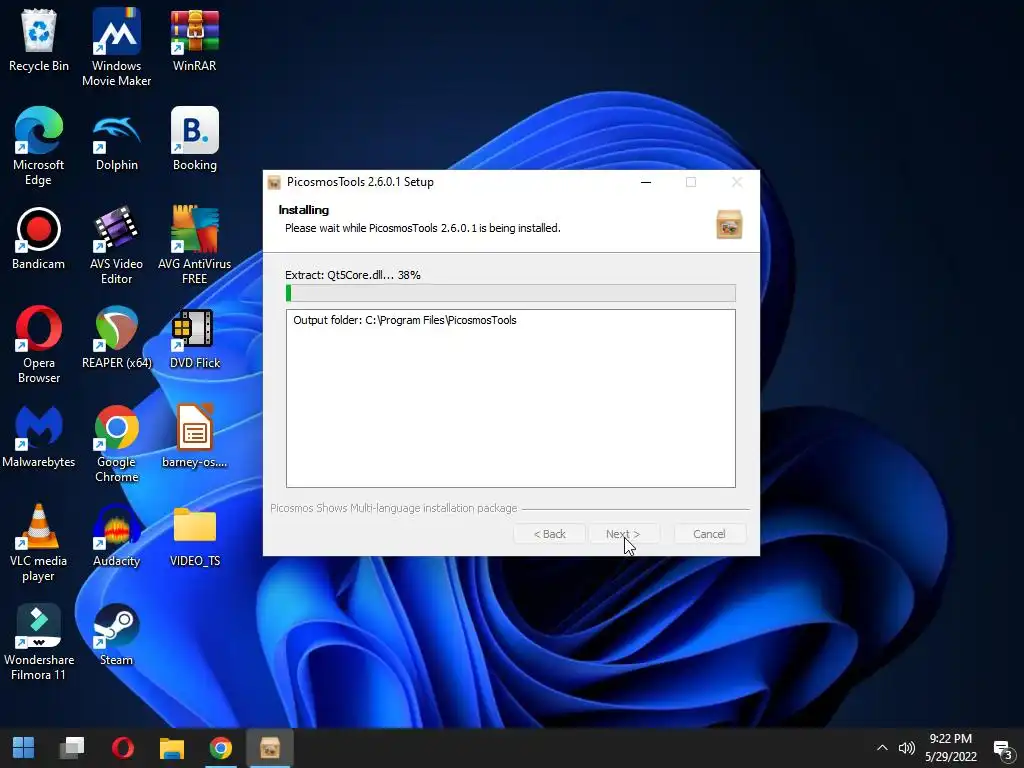Click the installer package icon in header
This screenshot has width=1024, height=768.
[x=729, y=225]
